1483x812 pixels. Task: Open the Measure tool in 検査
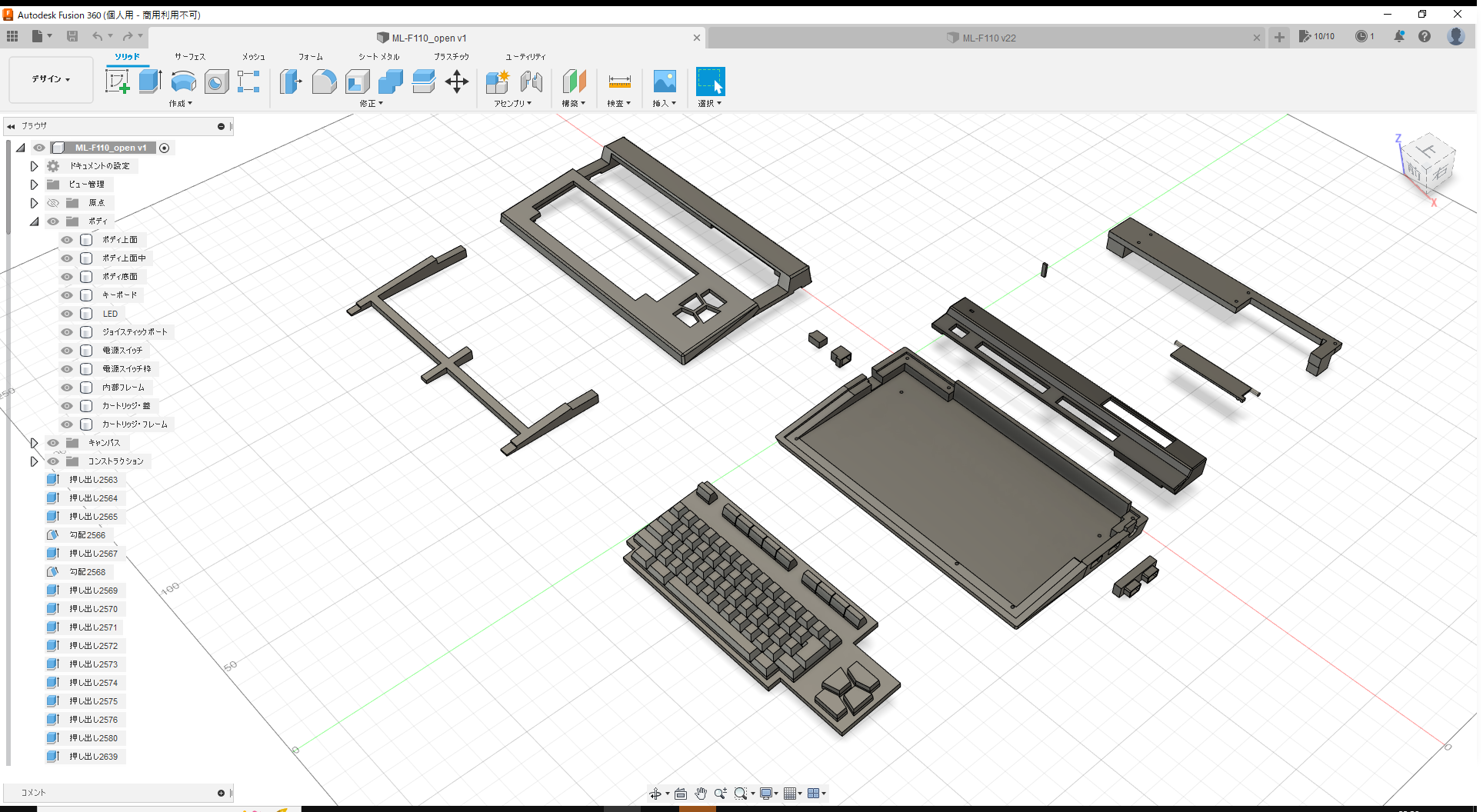click(x=619, y=82)
